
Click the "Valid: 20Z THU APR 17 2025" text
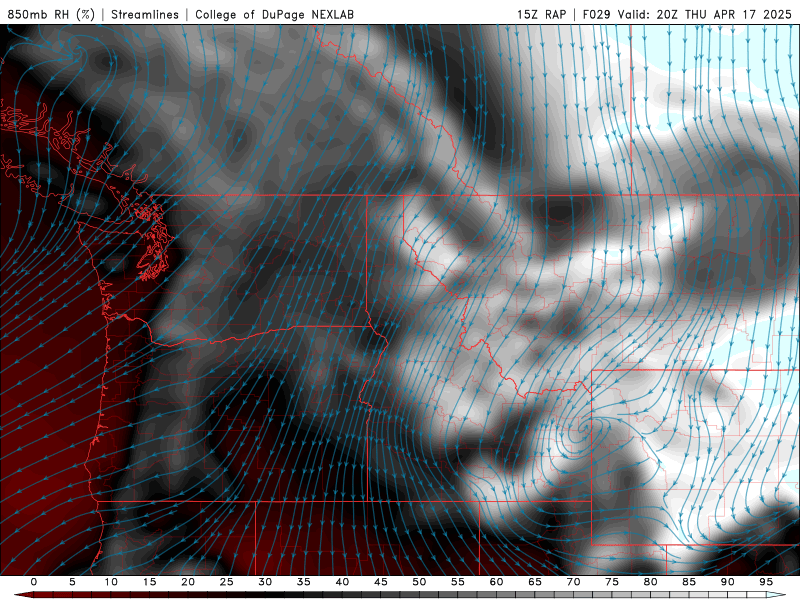(x=705, y=14)
